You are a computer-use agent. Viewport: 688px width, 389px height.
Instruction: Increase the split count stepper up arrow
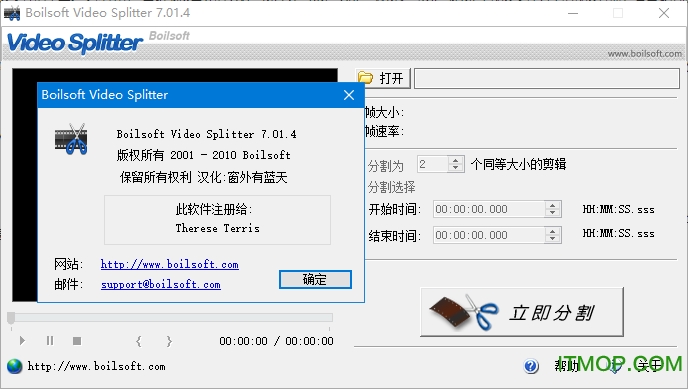pos(456,161)
